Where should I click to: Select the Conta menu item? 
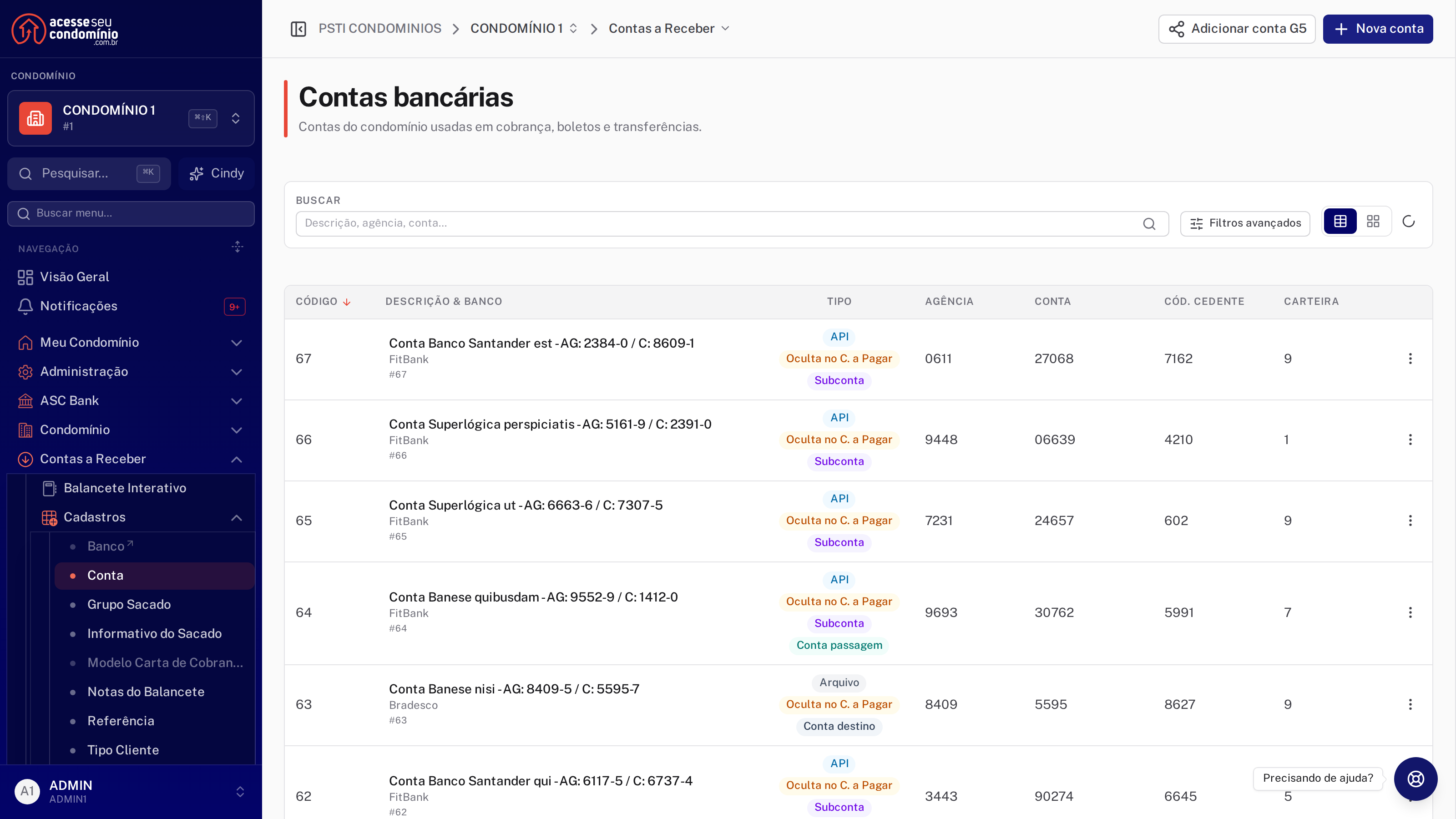(154, 576)
